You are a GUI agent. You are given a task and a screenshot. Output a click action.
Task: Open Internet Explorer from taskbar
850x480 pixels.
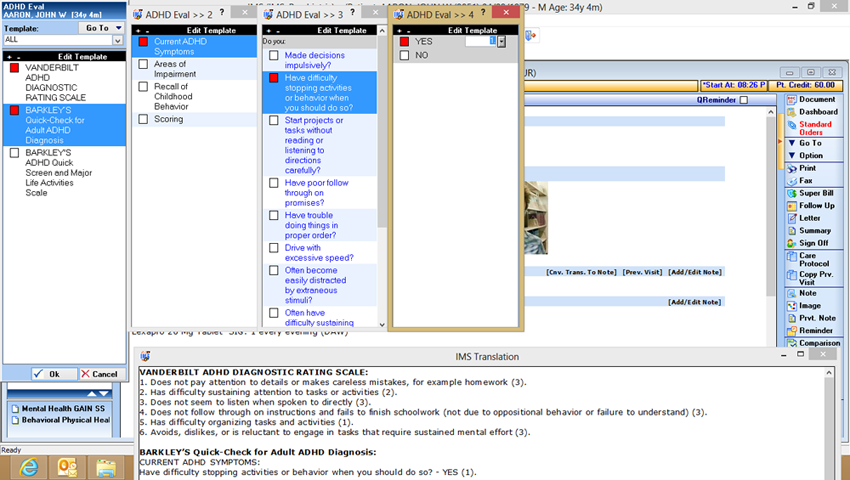[29, 468]
